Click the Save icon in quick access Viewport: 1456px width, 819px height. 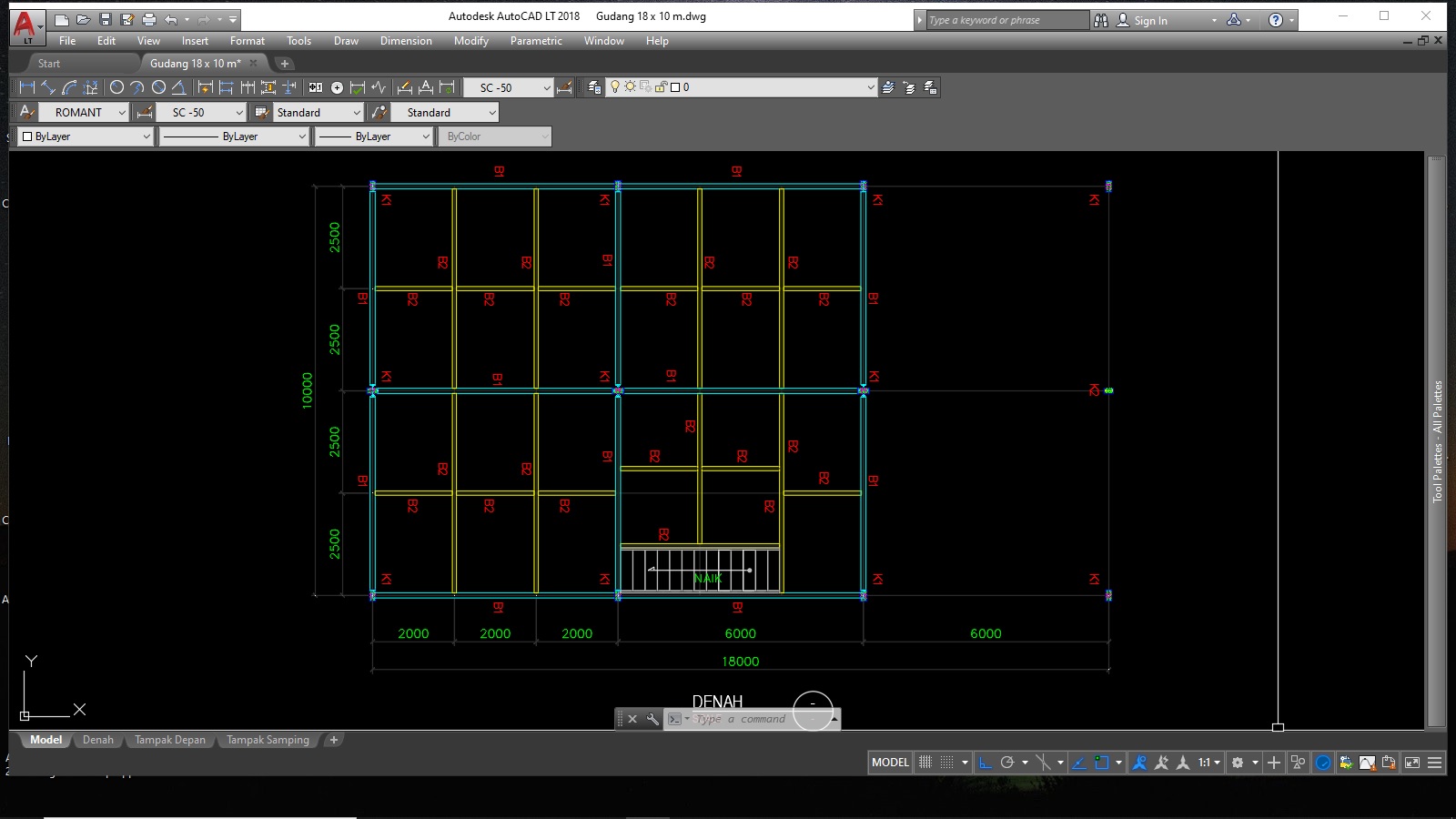pyautogui.click(x=106, y=19)
